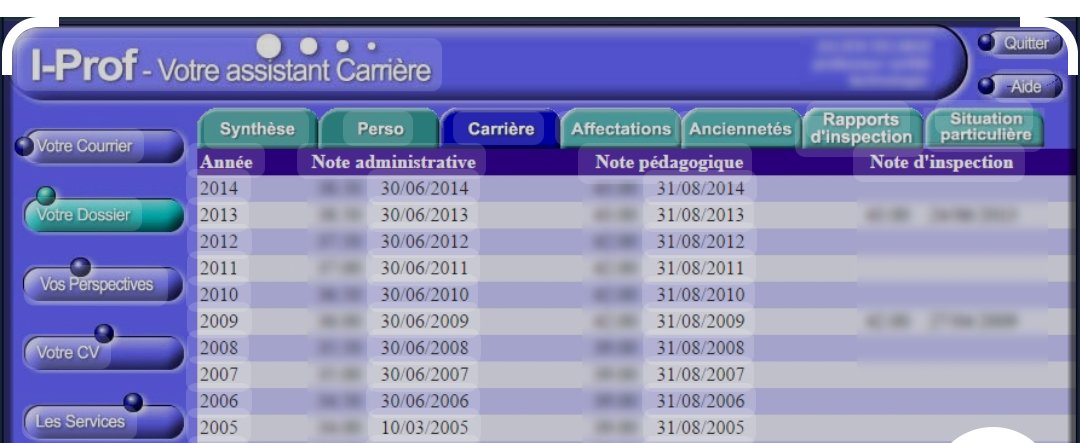Click the sphere above Vos Perspectives
The height and width of the screenshot is (443, 1080).
[81, 267]
